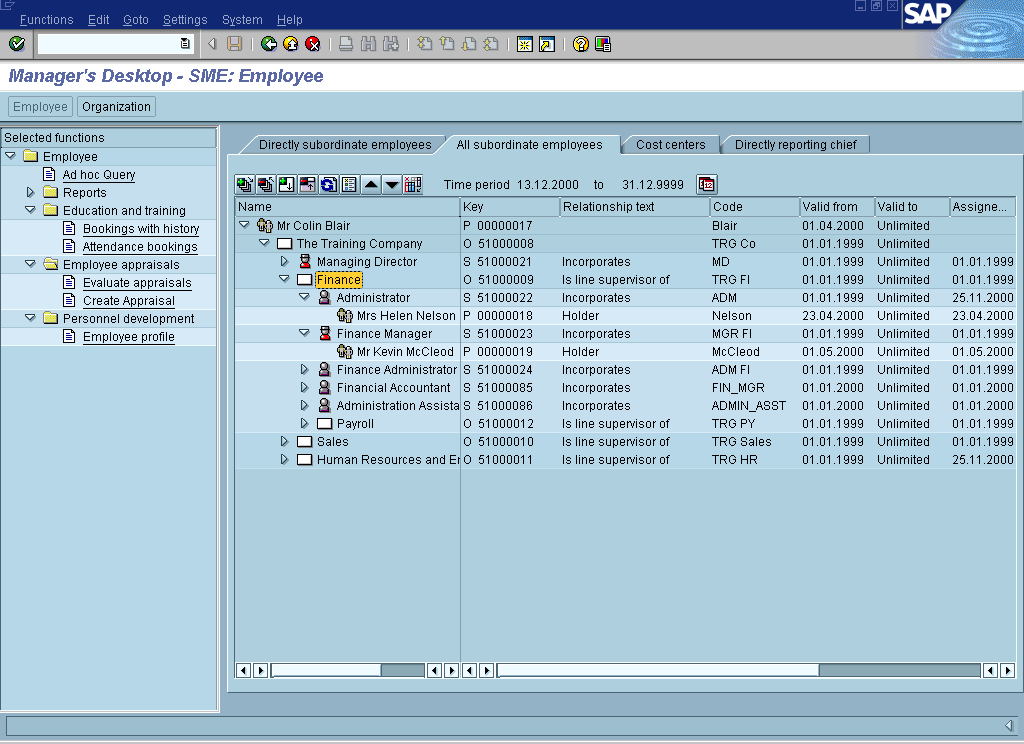Click the green Back arrow icon

(x=268, y=44)
